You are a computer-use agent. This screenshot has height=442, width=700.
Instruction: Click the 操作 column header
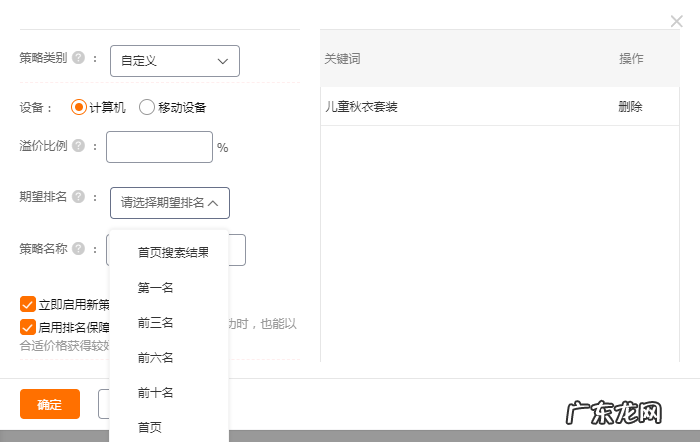[631, 58]
